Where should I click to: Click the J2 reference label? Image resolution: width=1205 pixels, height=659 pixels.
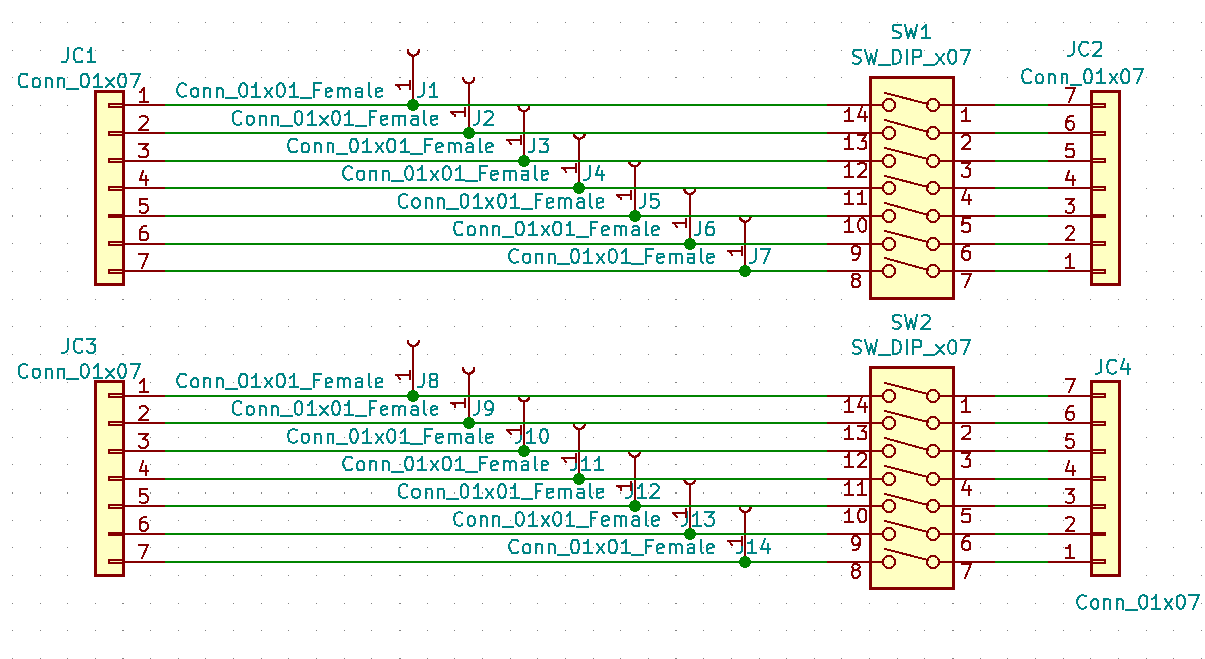tap(483, 118)
